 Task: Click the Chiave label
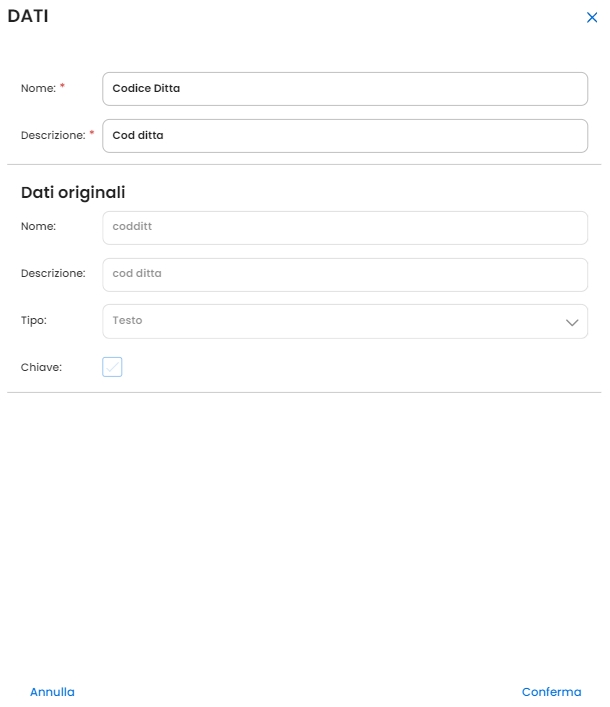[41, 367]
